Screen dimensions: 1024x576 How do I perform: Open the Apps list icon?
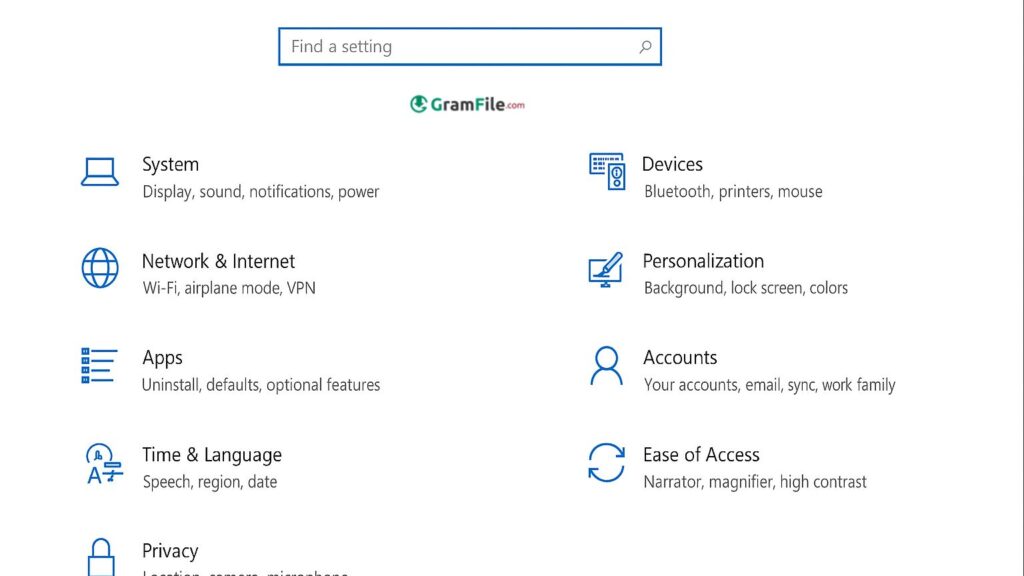coord(100,366)
